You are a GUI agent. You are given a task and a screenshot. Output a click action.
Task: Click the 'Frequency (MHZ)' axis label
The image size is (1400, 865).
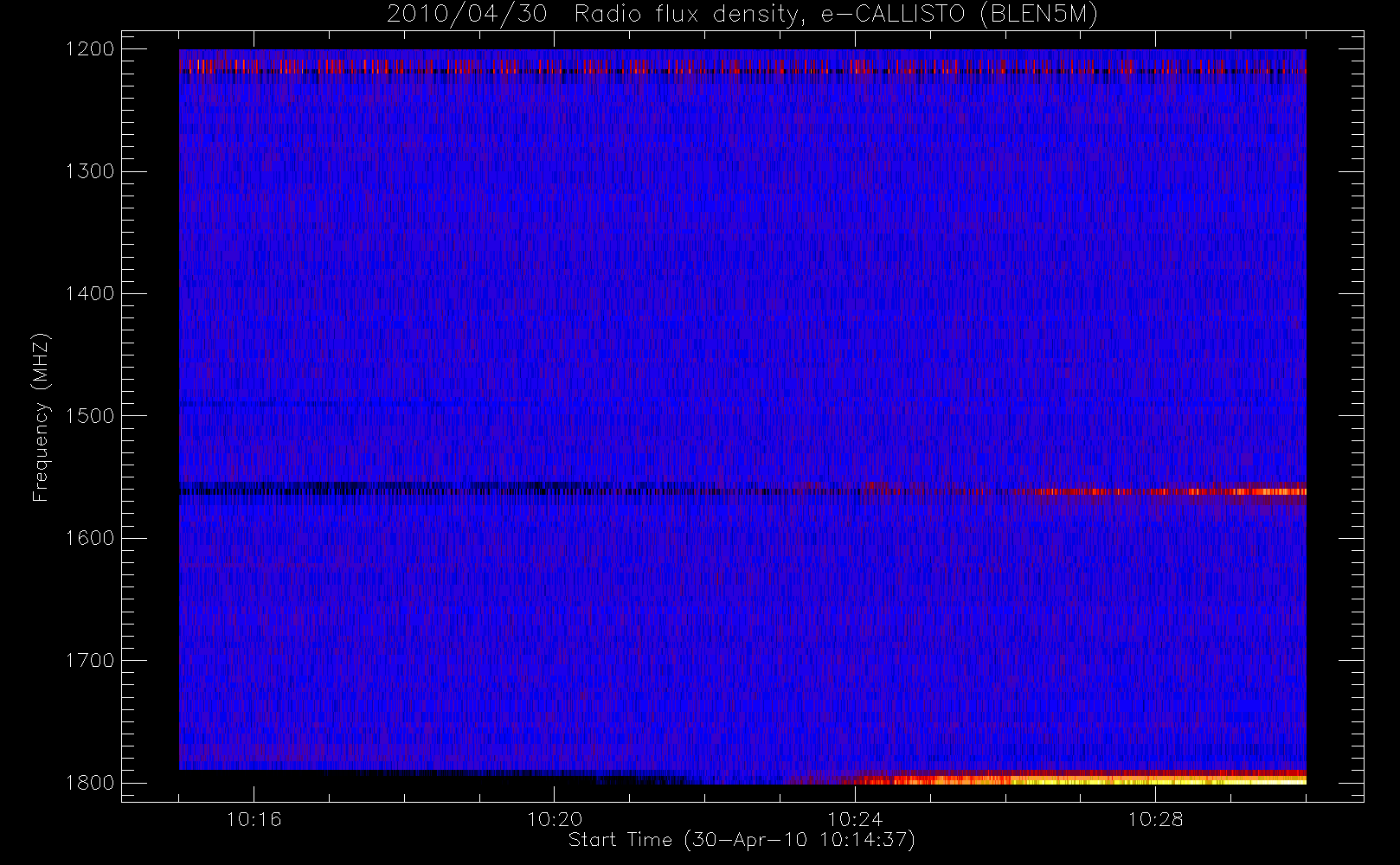pyautogui.click(x=40, y=417)
